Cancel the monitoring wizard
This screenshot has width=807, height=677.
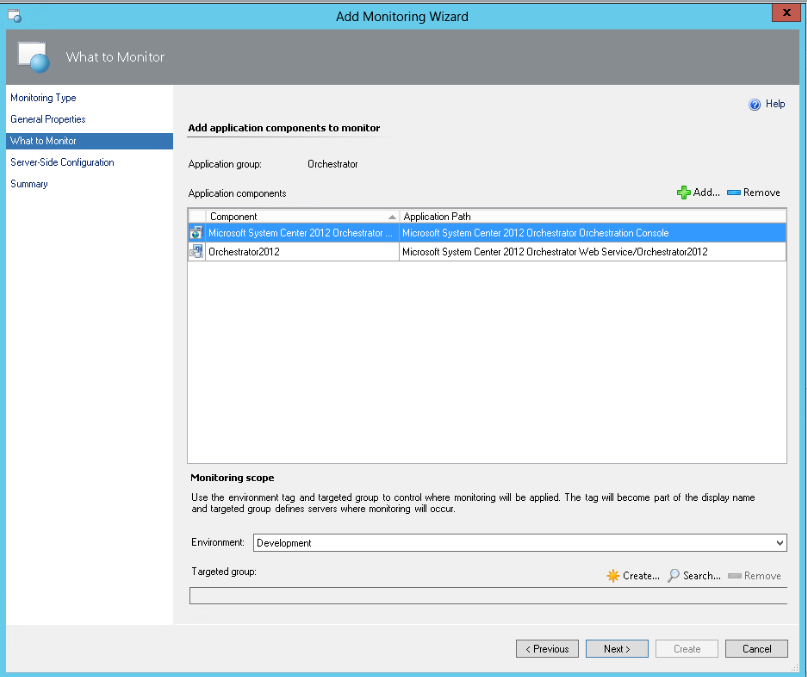[x=756, y=649]
